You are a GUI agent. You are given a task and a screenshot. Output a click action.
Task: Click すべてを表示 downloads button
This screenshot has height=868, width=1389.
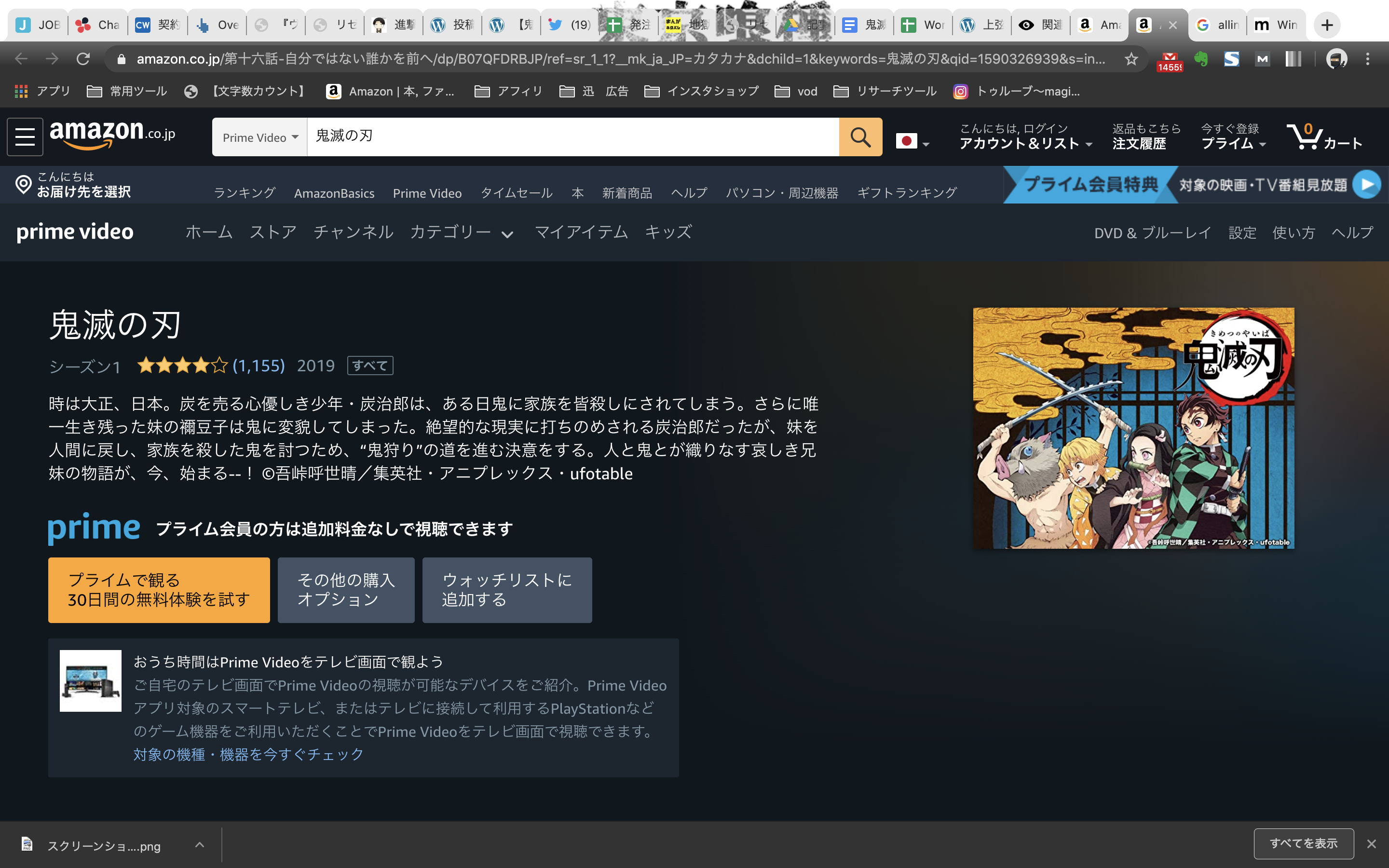coord(1304,843)
